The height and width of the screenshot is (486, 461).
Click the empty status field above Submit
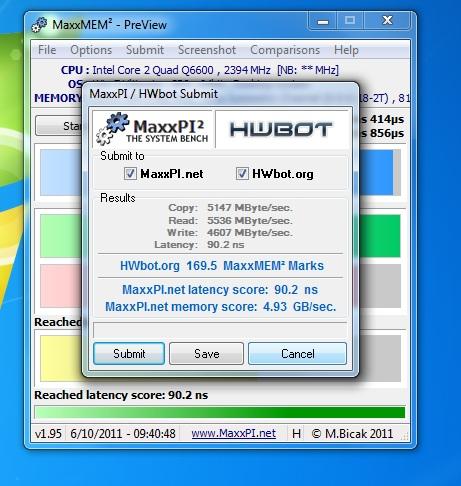(x=220, y=330)
